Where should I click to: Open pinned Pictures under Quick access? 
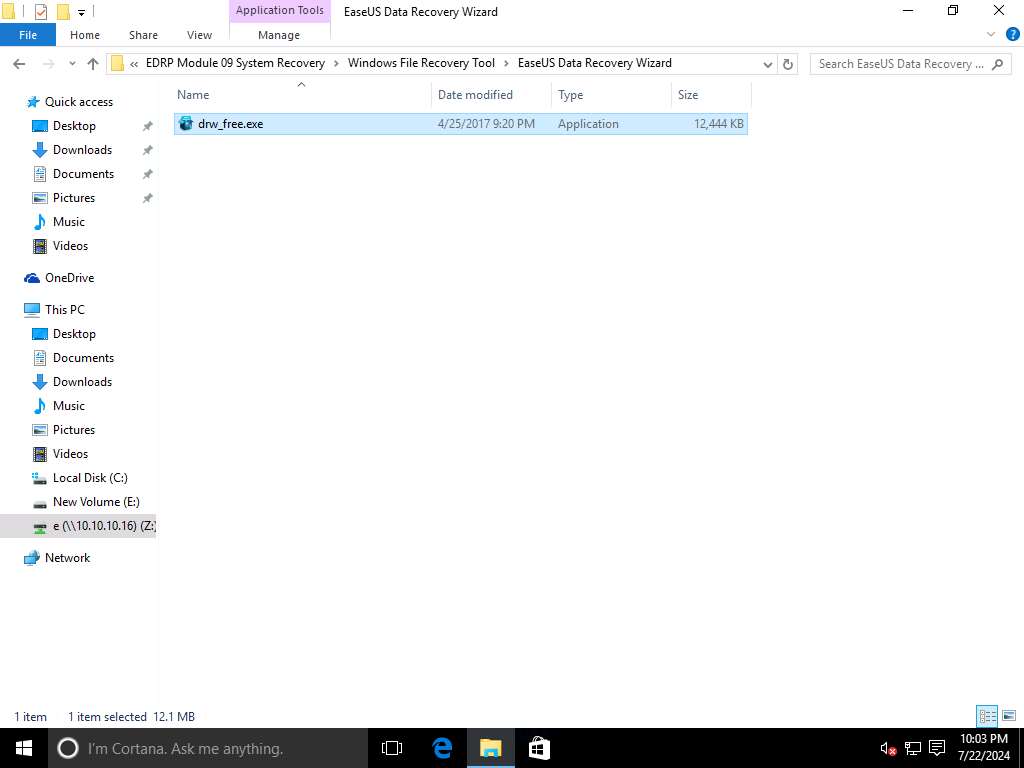(x=74, y=198)
